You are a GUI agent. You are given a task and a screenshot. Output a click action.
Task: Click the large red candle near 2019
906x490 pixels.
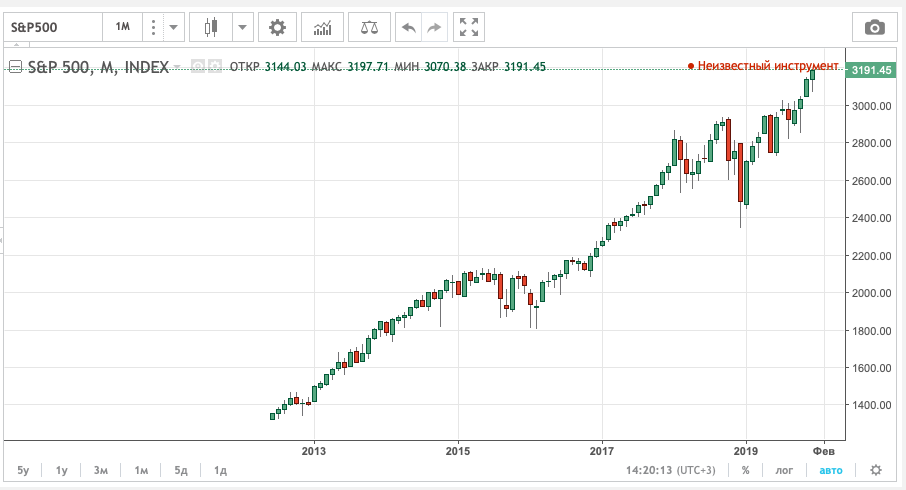tap(740, 172)
